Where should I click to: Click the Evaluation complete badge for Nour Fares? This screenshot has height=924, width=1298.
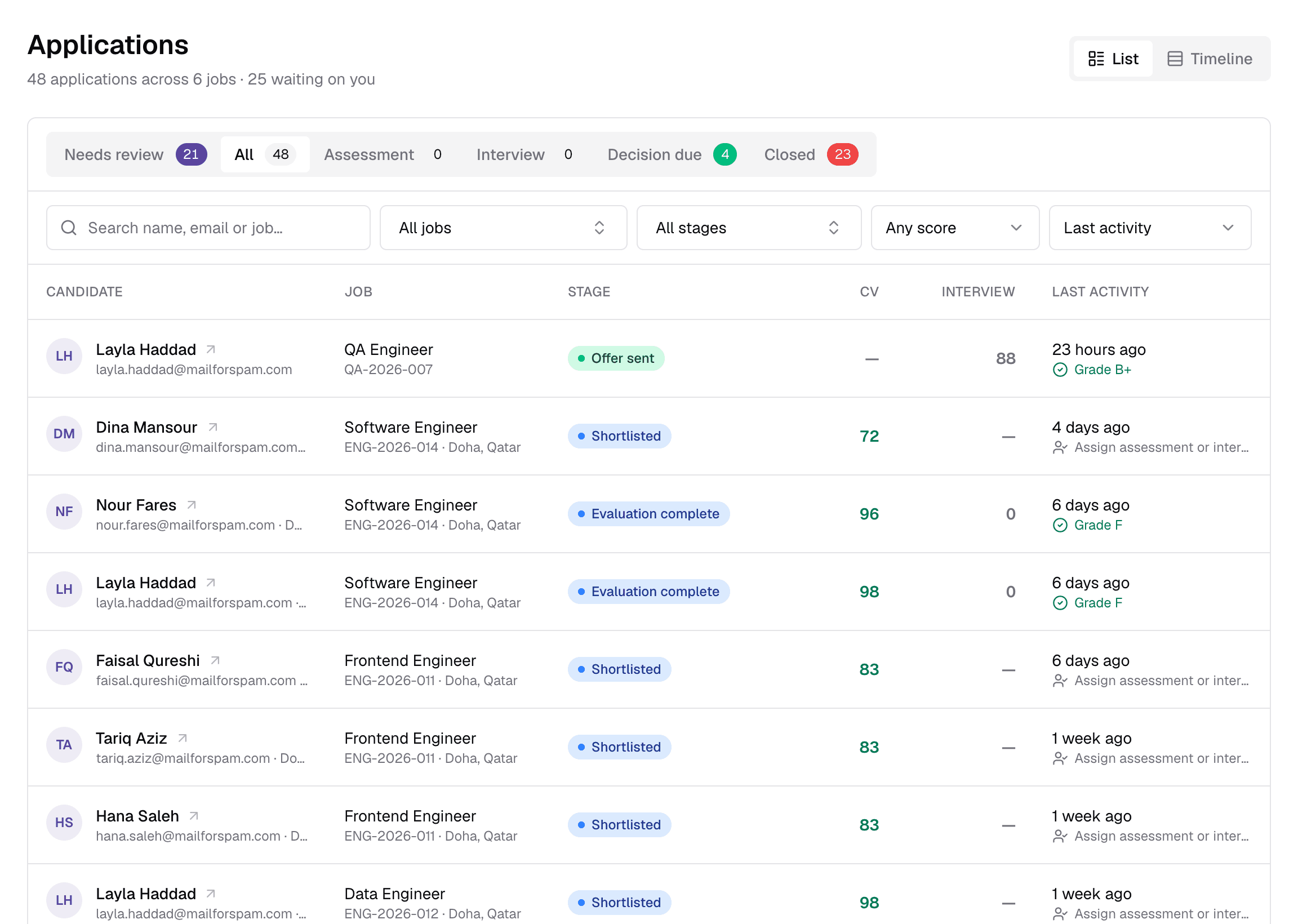coord(648,514)
